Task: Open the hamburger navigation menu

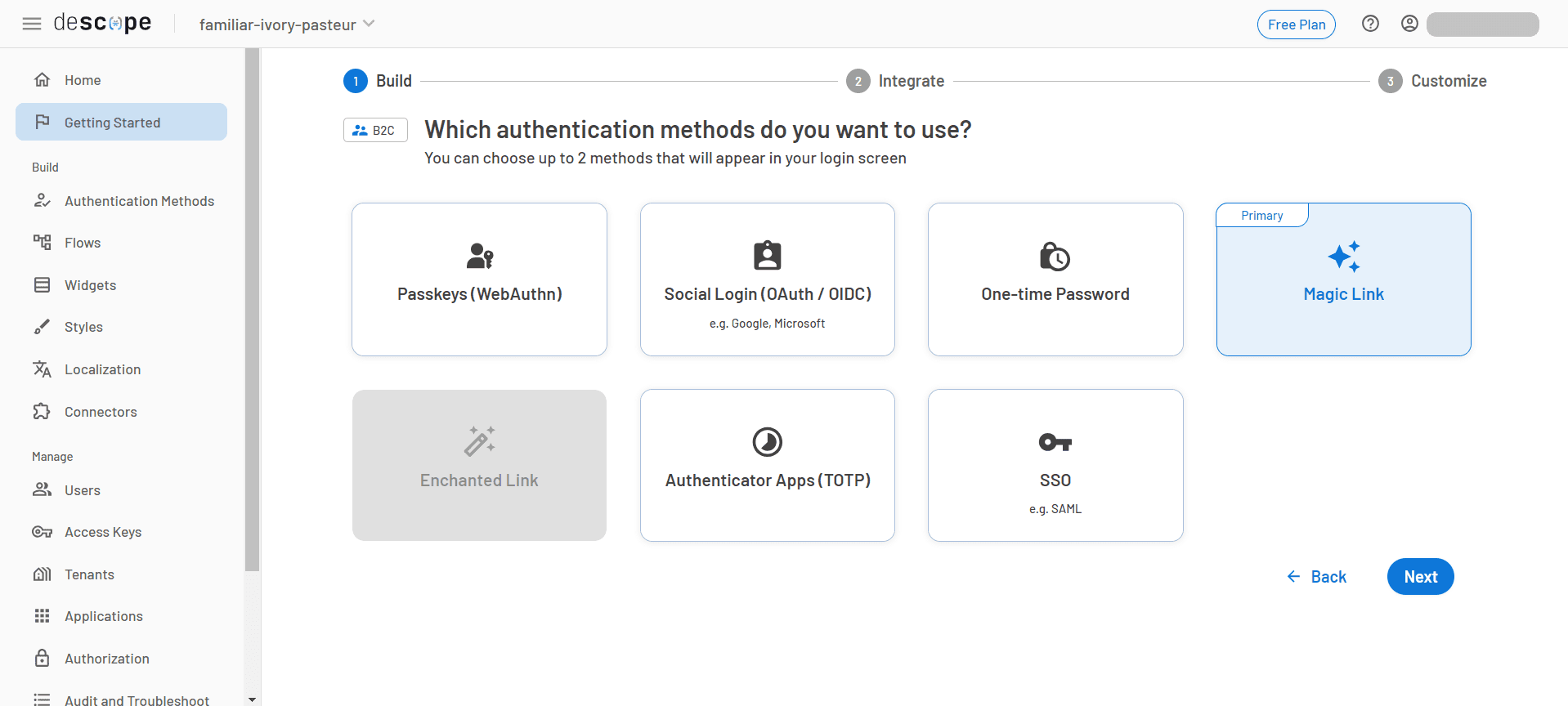Action: (32, 24)
